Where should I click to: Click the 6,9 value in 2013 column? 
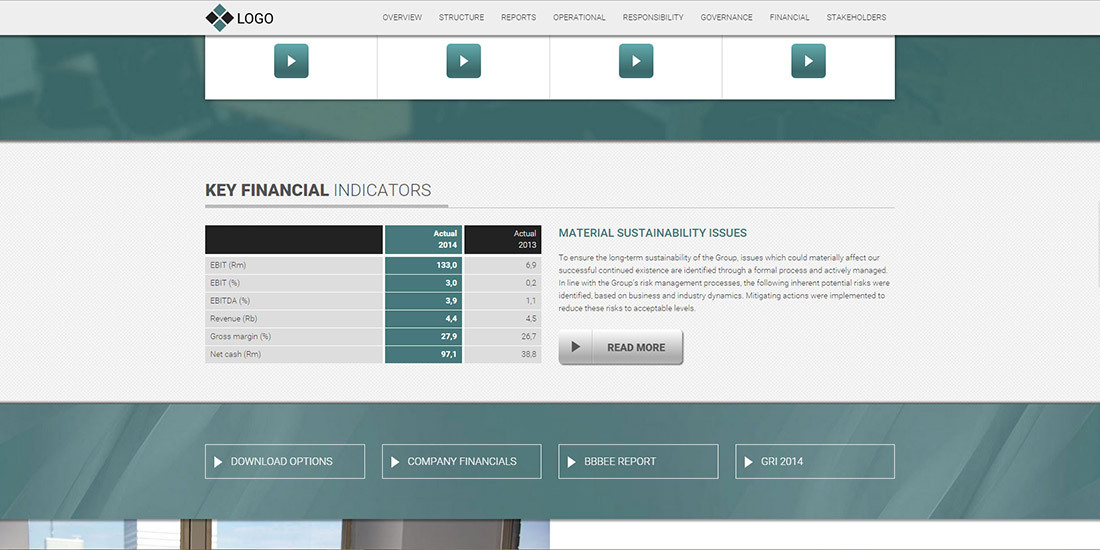530,265
